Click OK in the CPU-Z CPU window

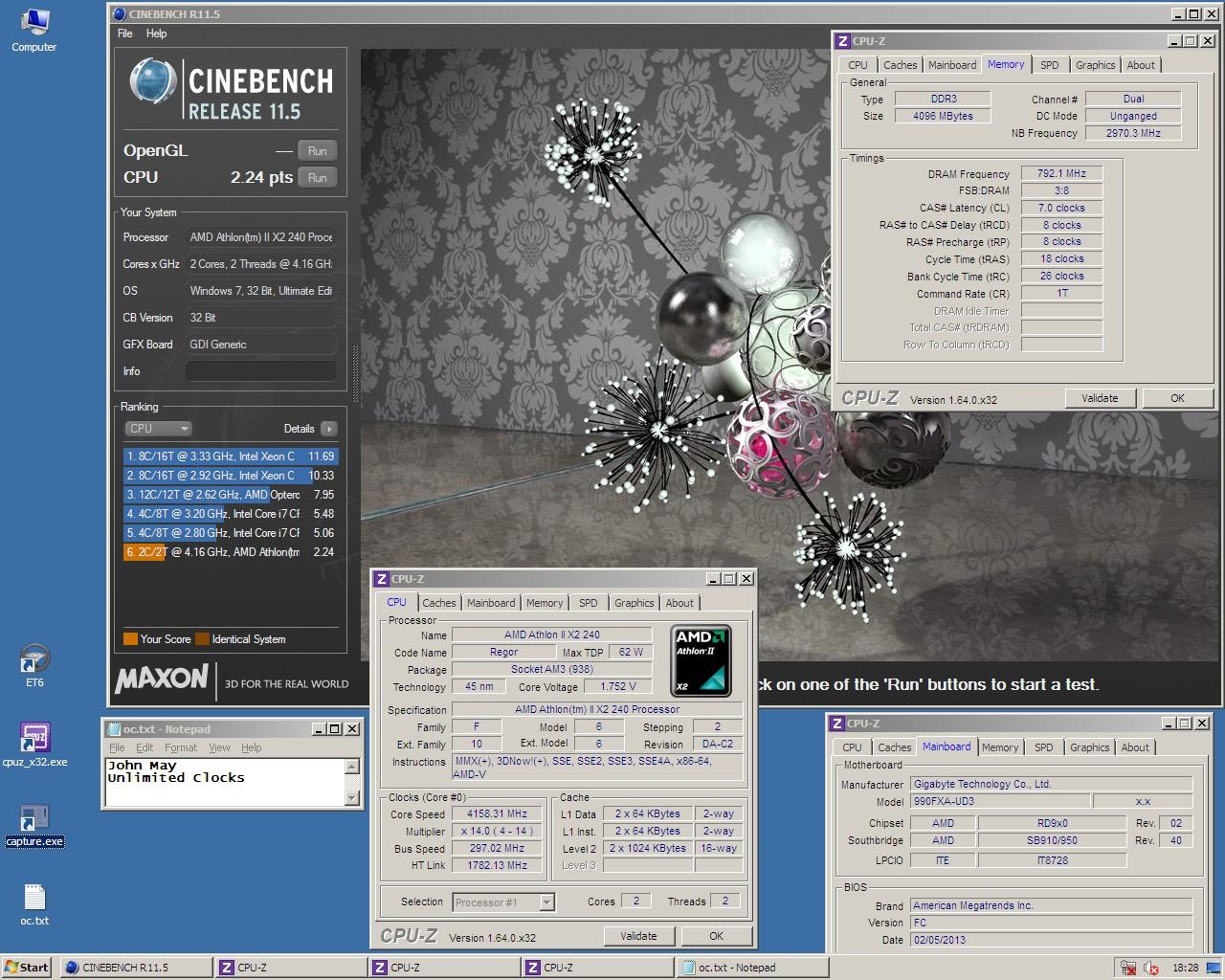point(716,936)
